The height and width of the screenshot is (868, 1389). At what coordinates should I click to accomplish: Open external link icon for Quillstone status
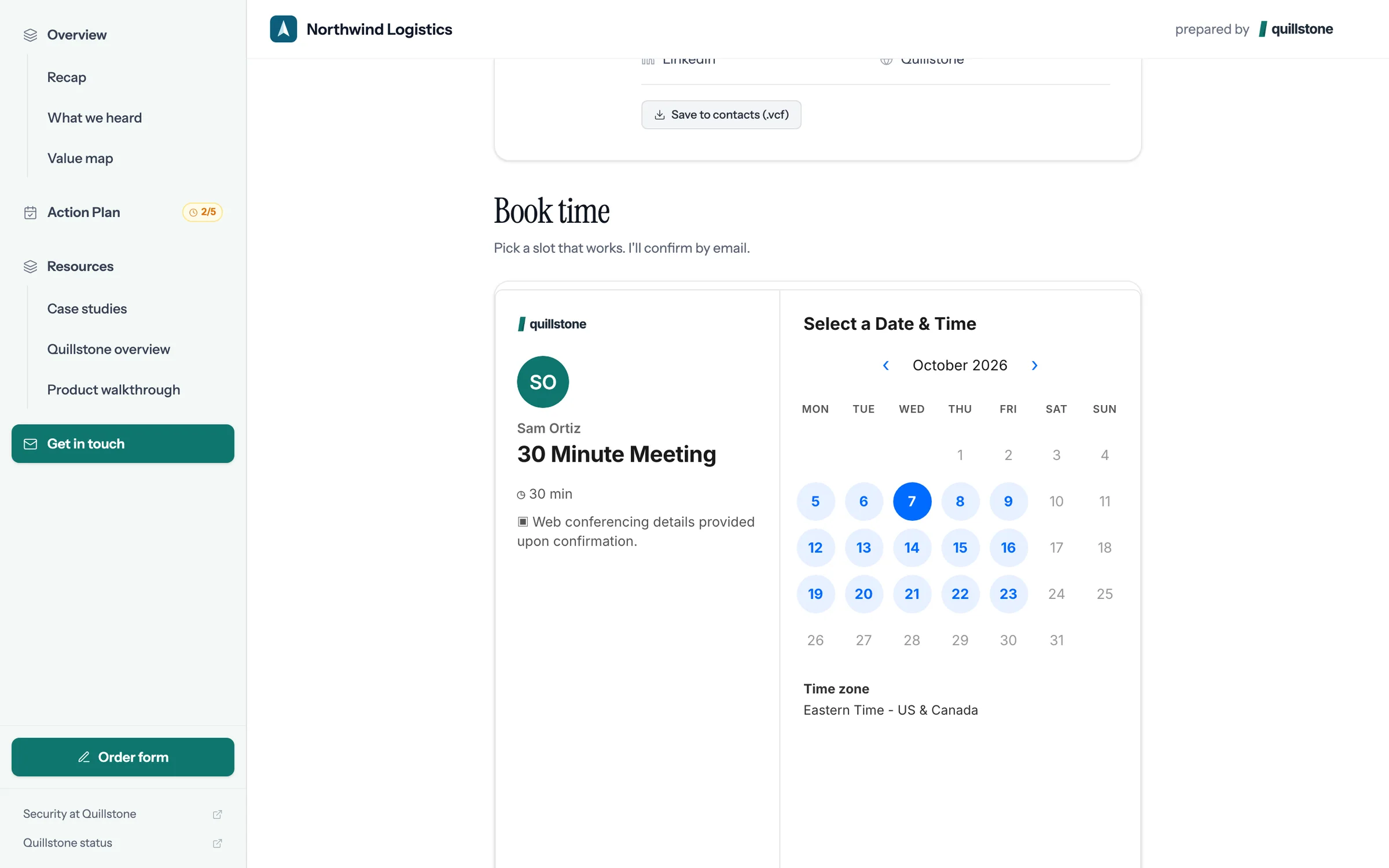pos(218,843)
